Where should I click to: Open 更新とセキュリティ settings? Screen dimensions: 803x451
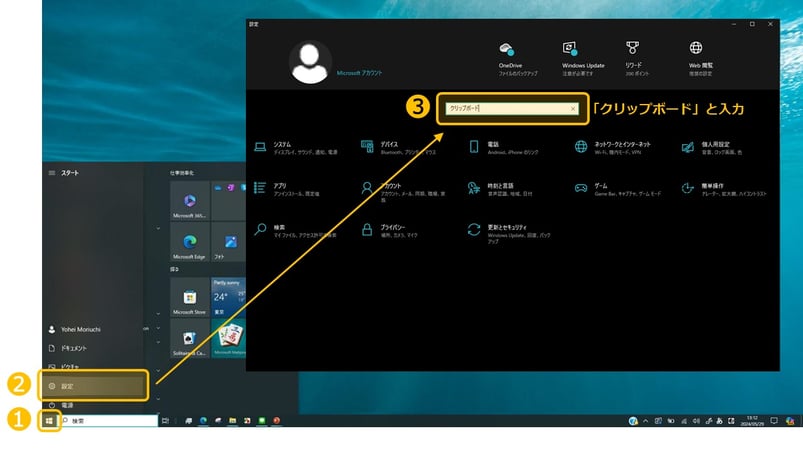click(509, 232)
